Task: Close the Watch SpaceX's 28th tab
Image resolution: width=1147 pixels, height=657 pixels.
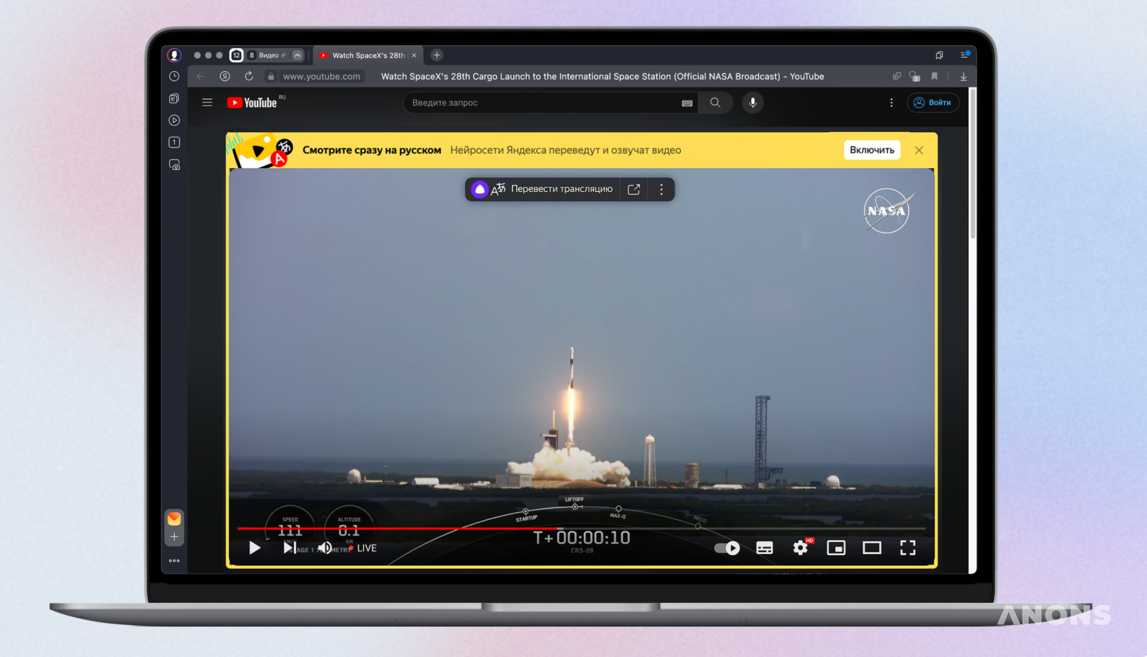Action: point(414,55)
